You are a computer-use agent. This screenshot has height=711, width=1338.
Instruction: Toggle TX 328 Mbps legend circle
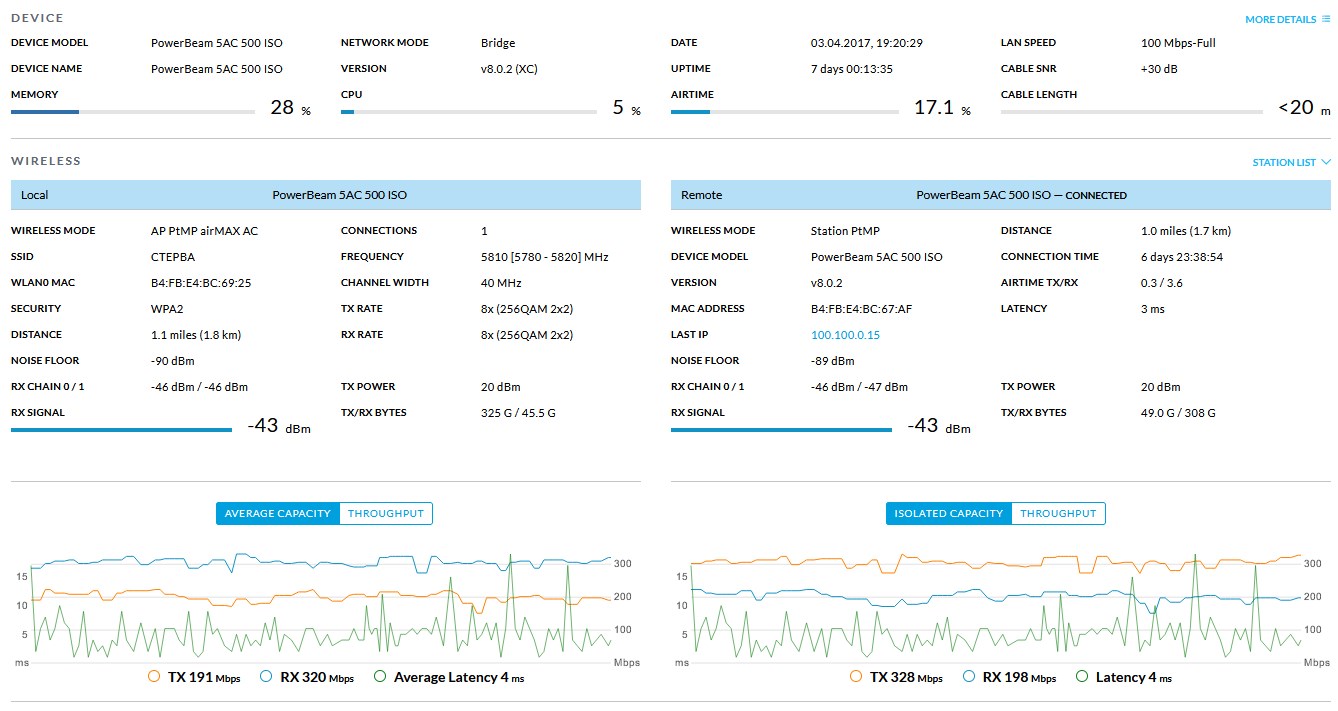pos(855,677)
